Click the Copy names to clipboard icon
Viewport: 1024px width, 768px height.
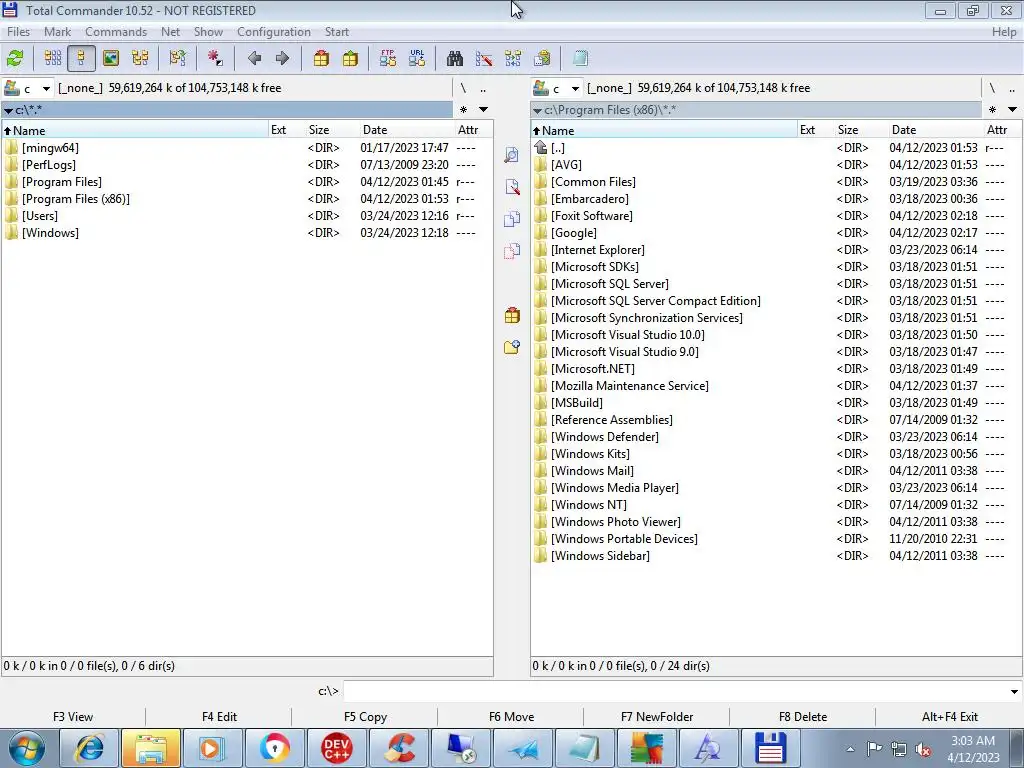pyautogui.click(x=542, y=58)
